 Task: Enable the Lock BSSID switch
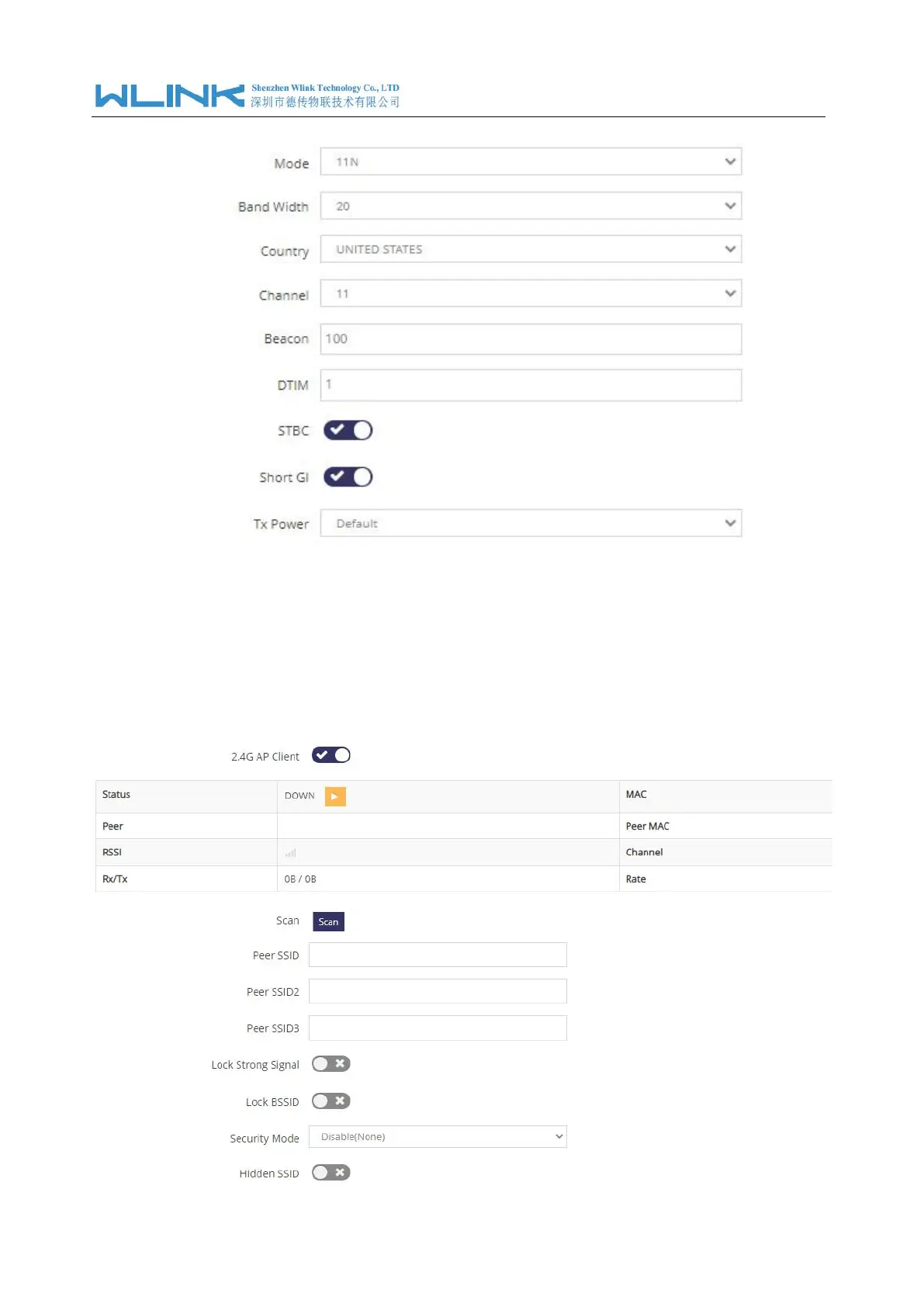tap(331, 1101)
